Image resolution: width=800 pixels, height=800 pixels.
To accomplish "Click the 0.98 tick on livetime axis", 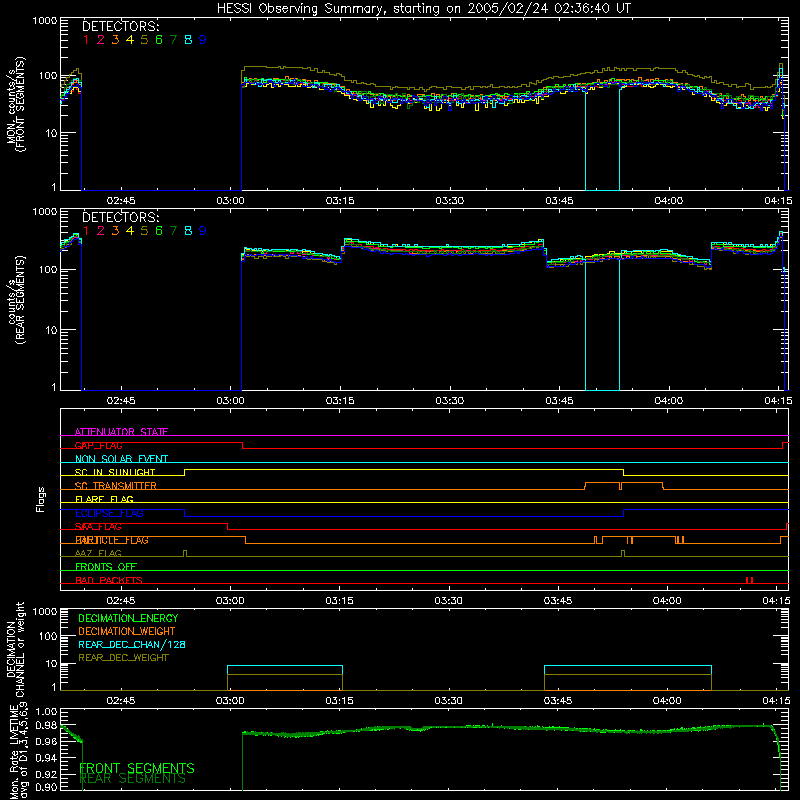I will [46, 726].
